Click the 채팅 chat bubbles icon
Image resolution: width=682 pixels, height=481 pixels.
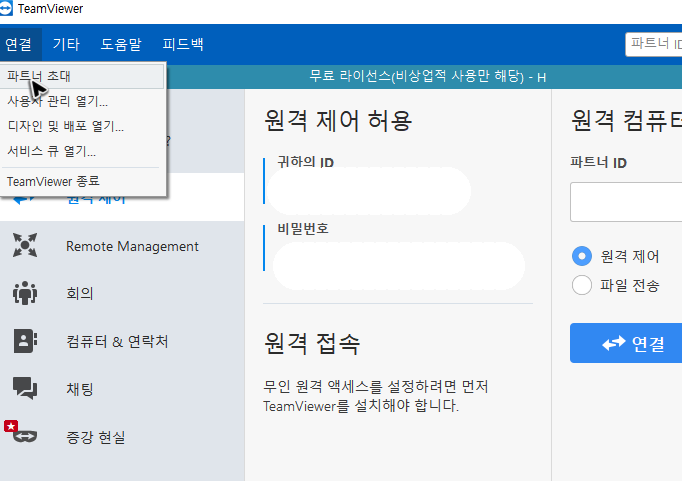coord(25,388)
